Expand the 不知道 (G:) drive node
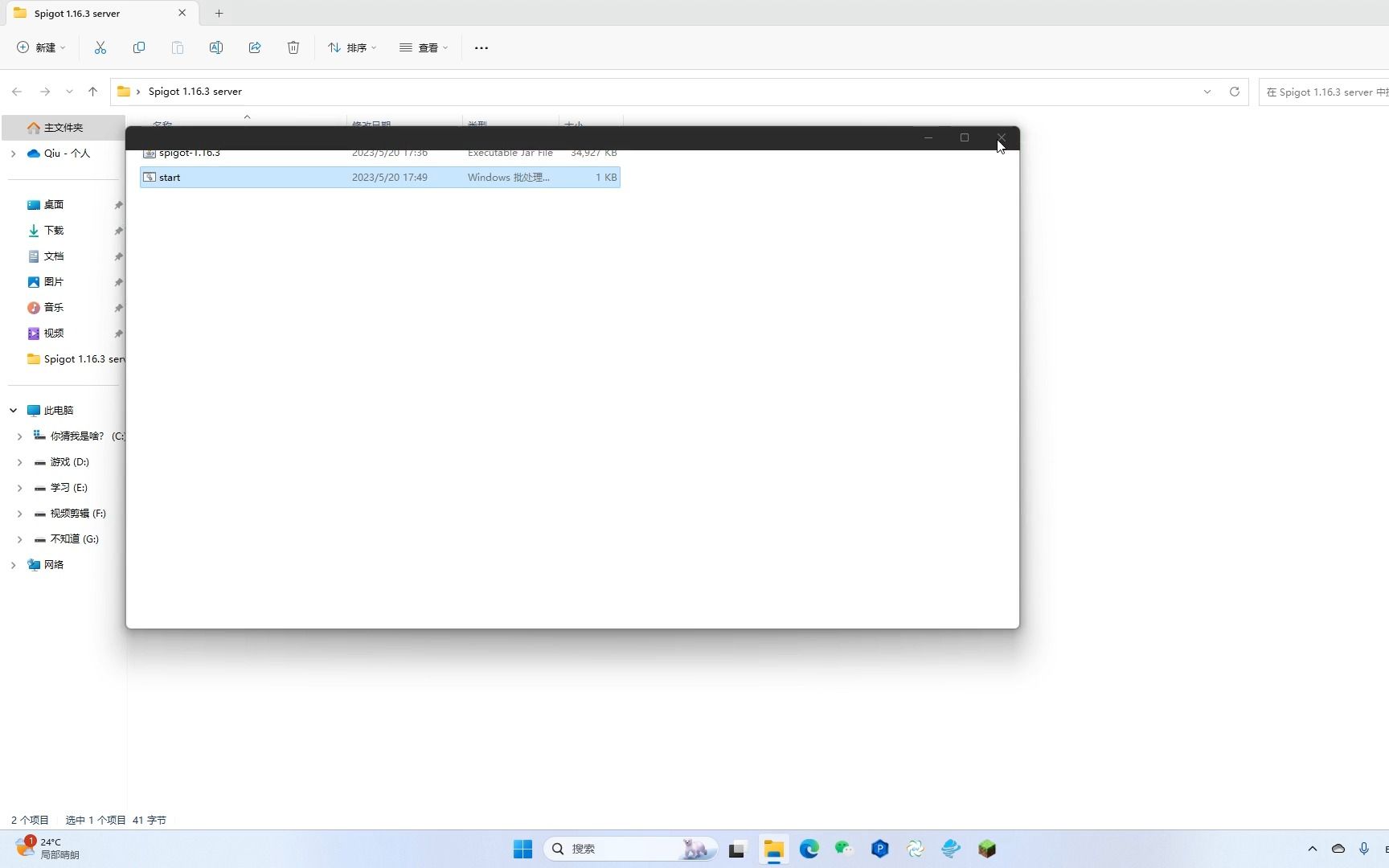 click(x=19, y=539)
